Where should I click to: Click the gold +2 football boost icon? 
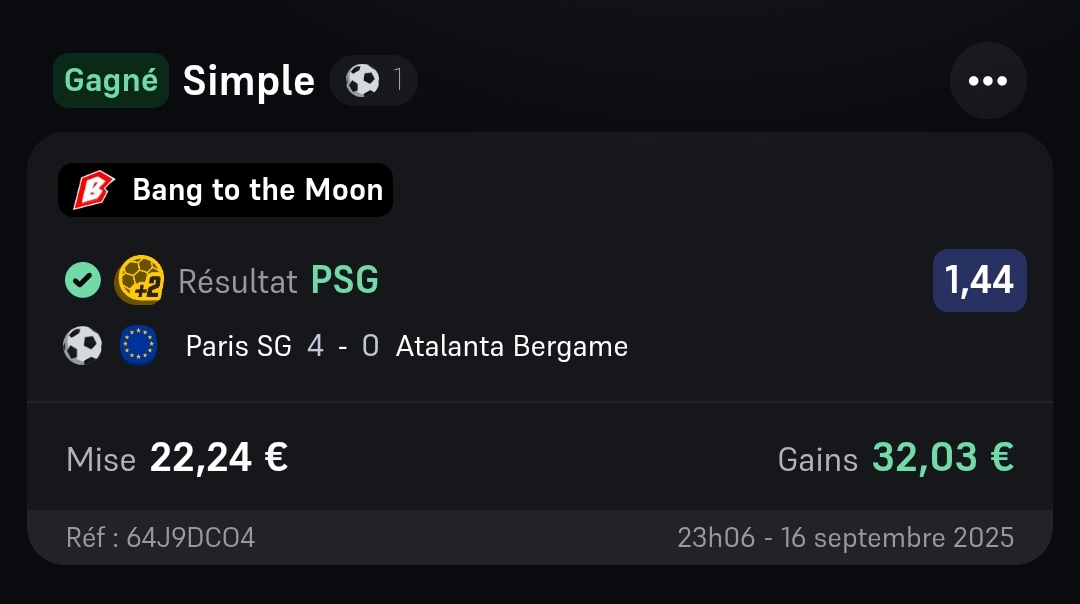click(x=140, y=281)
